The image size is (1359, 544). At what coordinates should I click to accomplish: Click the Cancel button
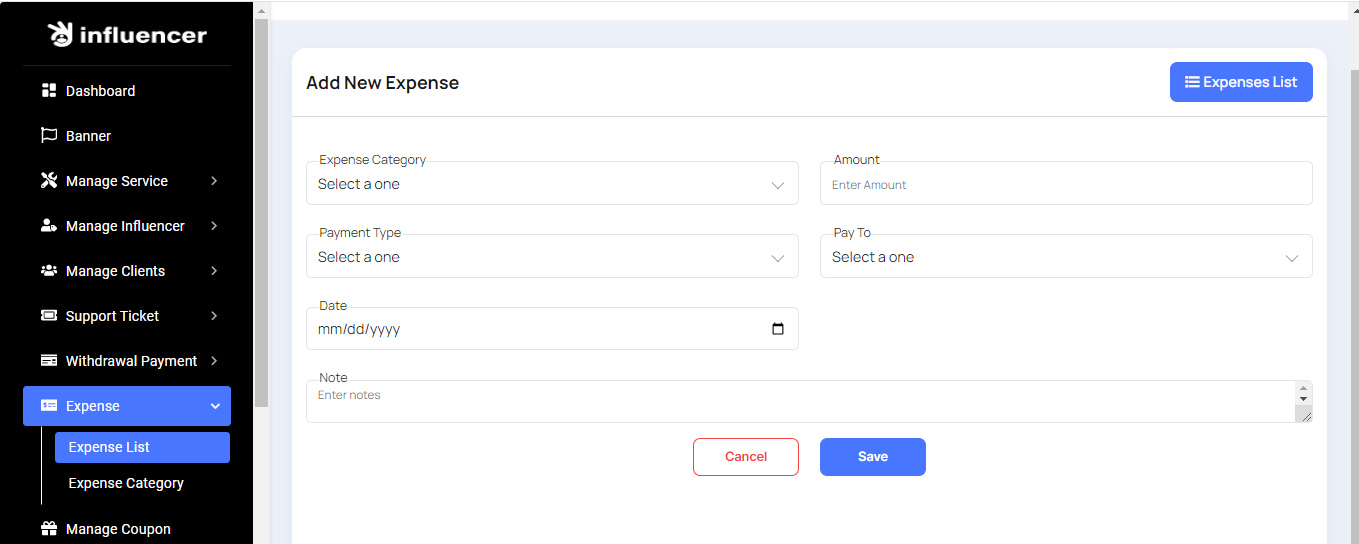click(x=745, y=457)
